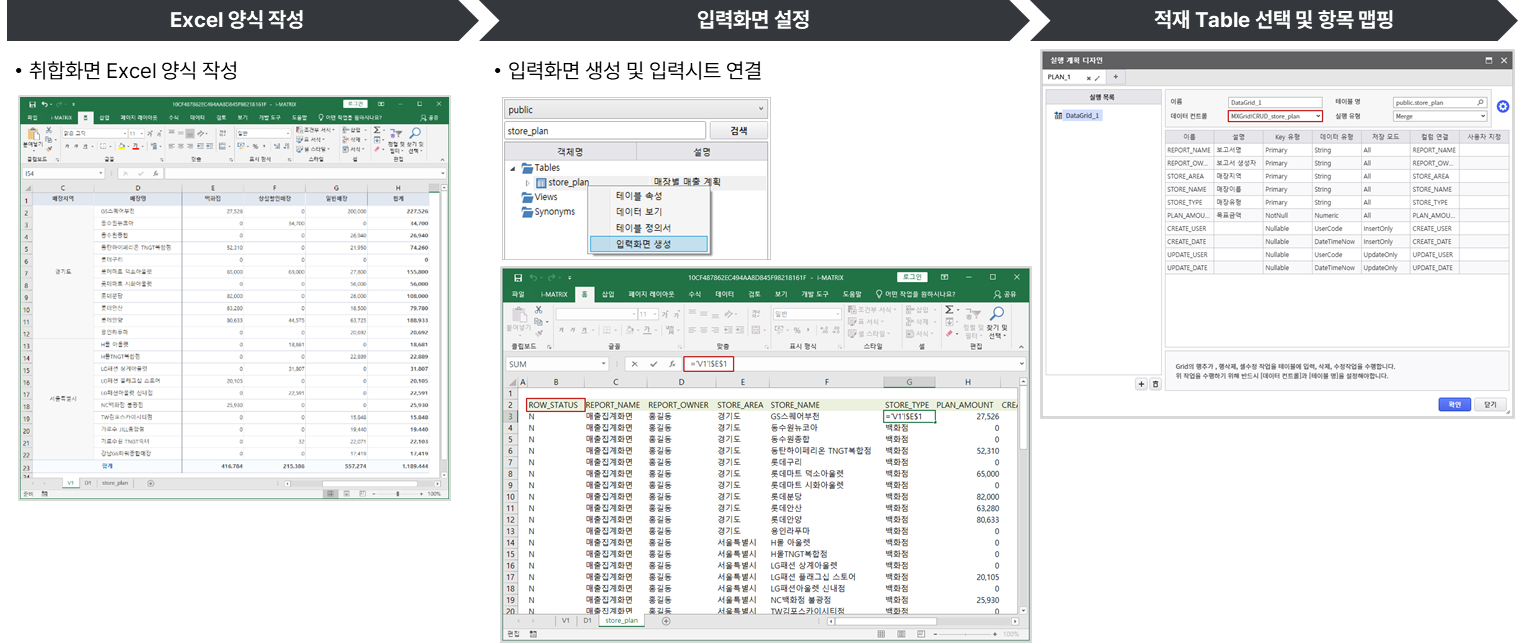Expand formula bar in store_plan input-sheet Excel window
Image resolution: width=1518 pixels, height=643 pixels.
(x=1021, y=364)
